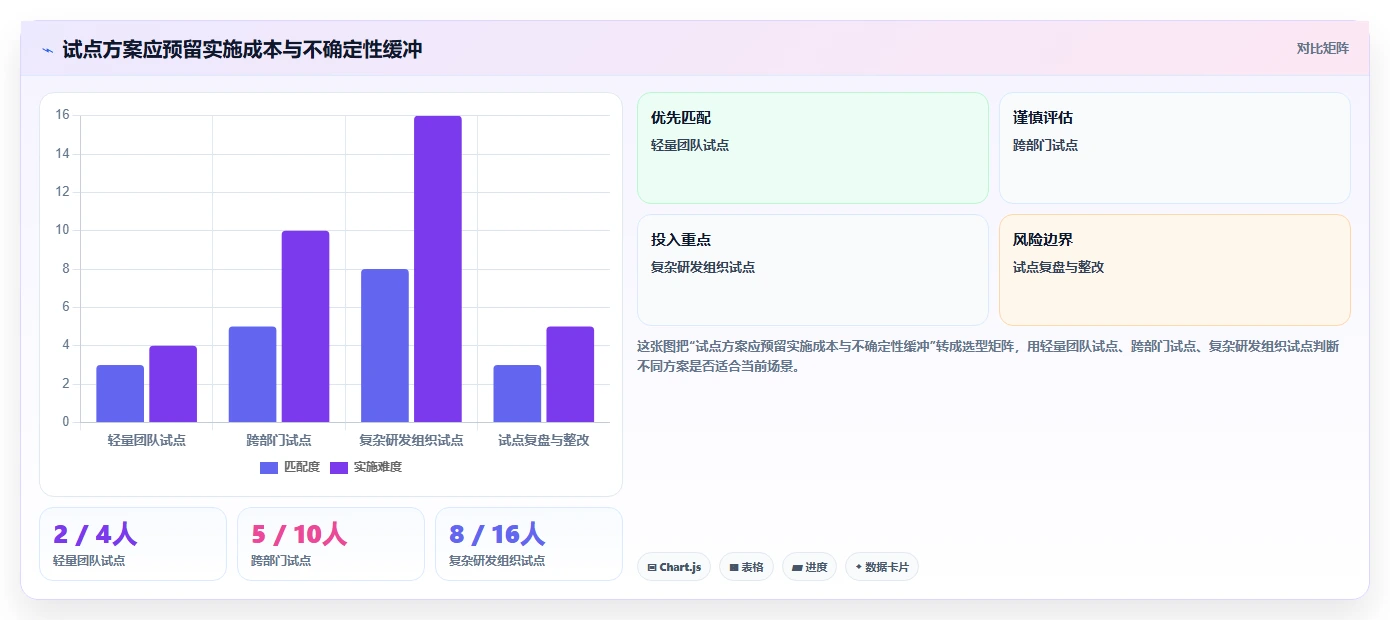The image size is (1390, 620).
Task: Click the y-axis value 10
Action: 62,230
